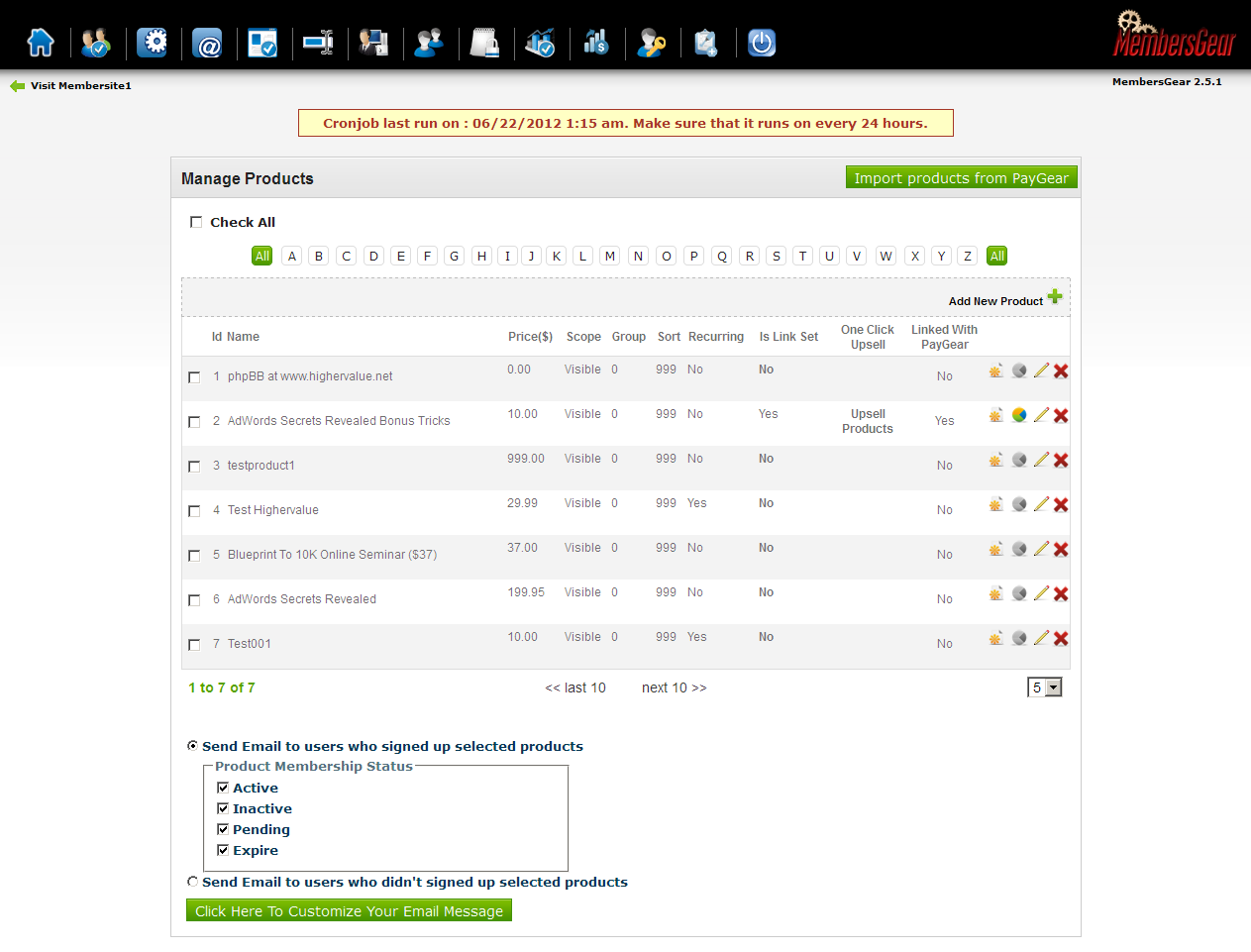Click the Add New Product link
Screen dimensions: 1251x952
(x=995, y=301)
